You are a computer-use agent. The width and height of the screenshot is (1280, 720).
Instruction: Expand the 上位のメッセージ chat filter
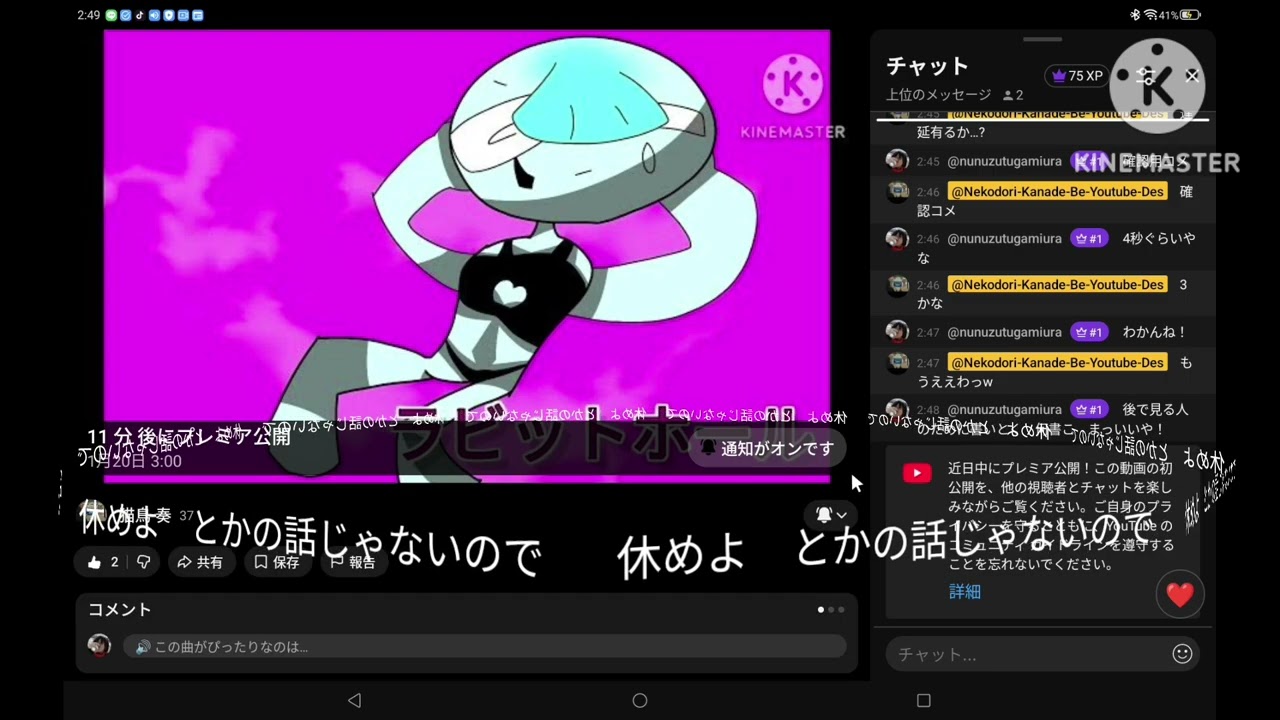[x=938, y=95]
